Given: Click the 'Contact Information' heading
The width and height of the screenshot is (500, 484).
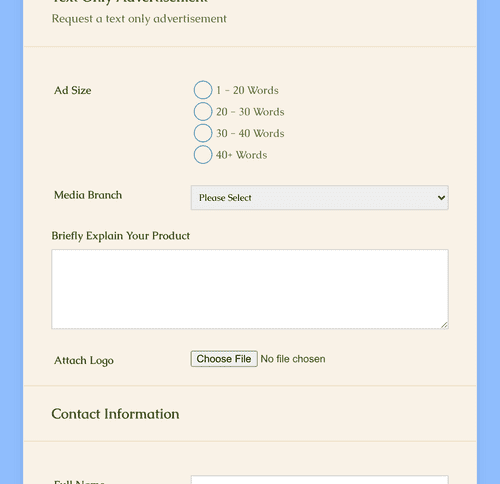Looking at the screenshot, I should point(115,414).
